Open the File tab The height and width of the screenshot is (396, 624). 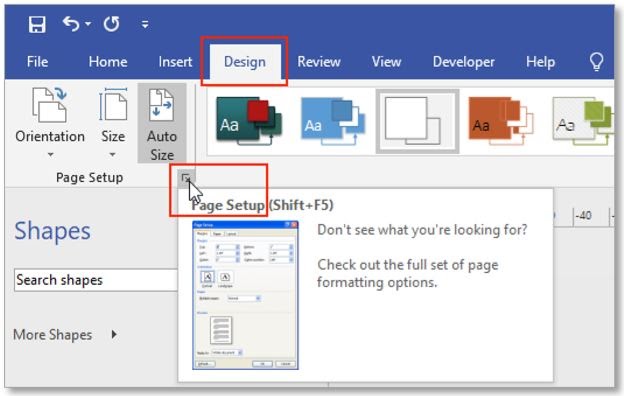[x=37, y=62]
